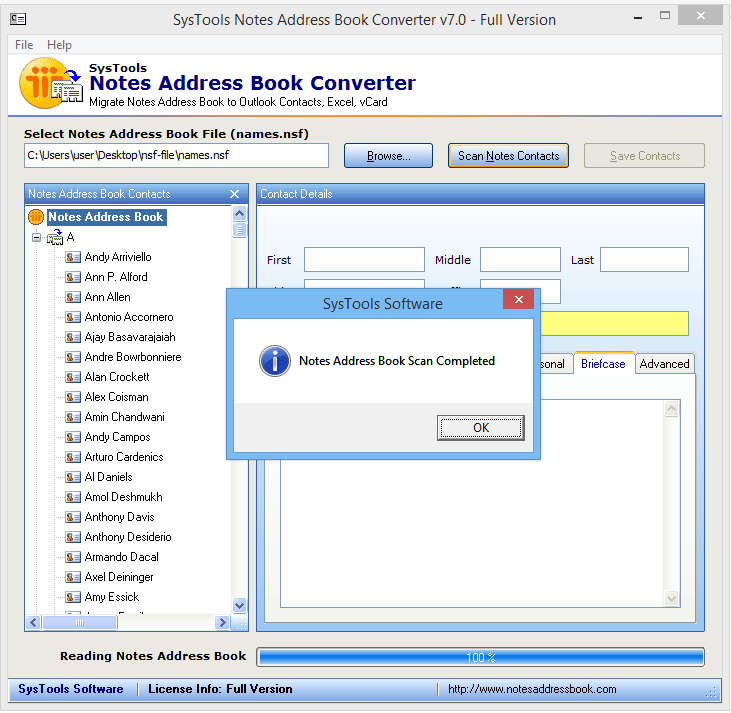Click contact card icon for Alex Coisman
Viewport: 731px width, 713px height.
[73, 397]
